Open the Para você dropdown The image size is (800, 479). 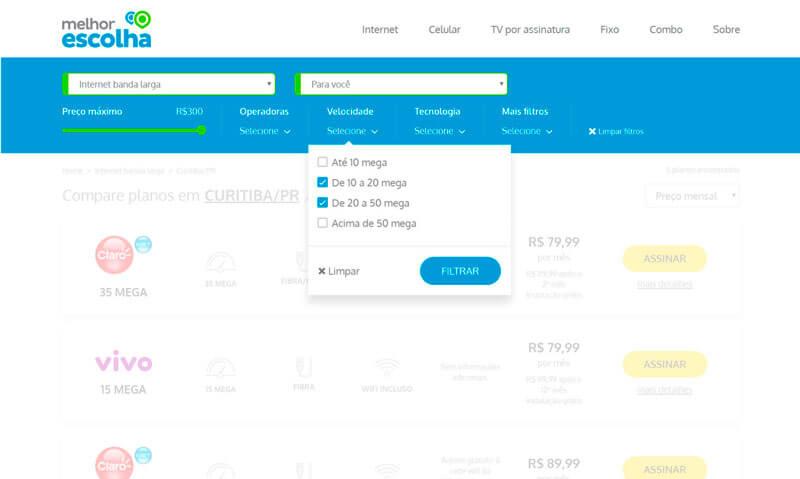point(401,84)
